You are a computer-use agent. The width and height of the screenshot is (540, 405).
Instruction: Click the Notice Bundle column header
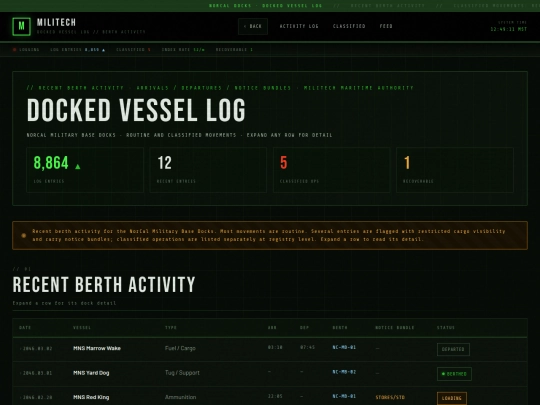pos(395,328)
